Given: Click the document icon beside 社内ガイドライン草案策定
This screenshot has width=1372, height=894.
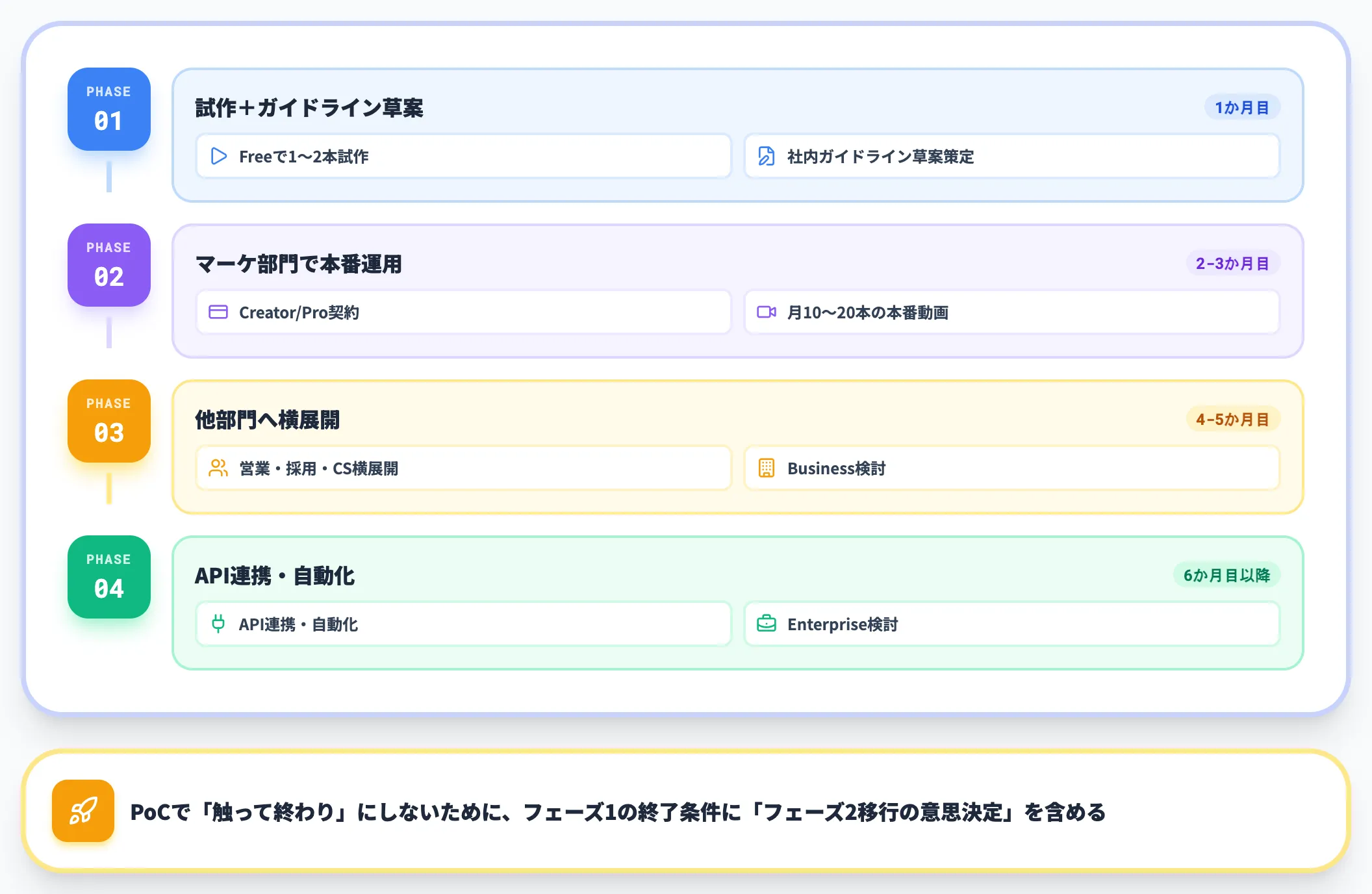Looking at the screenshot, I should 767,156.
